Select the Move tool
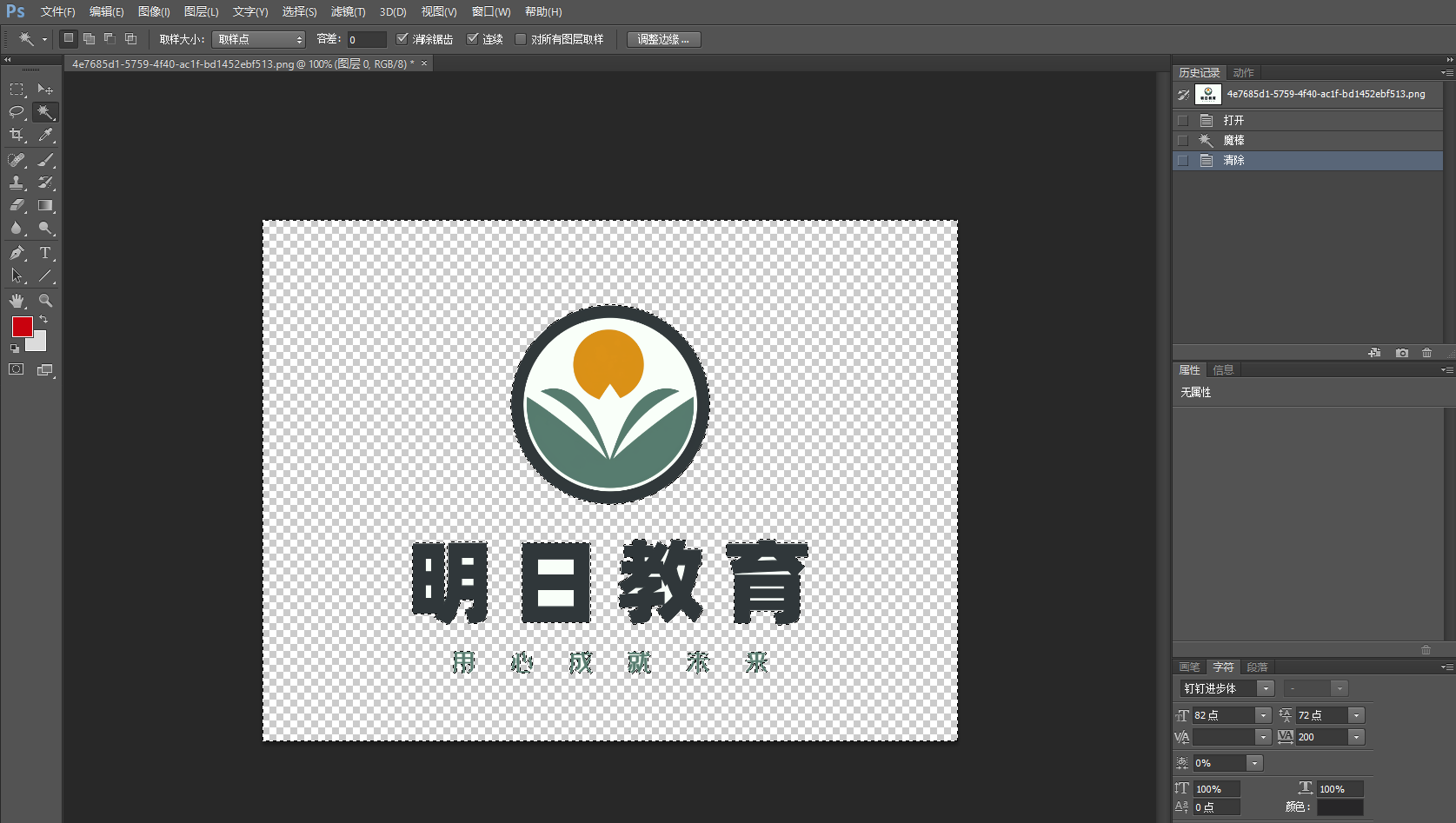Image resolution: width=1456 pixels, height=823 pixels. click(45, 90)
